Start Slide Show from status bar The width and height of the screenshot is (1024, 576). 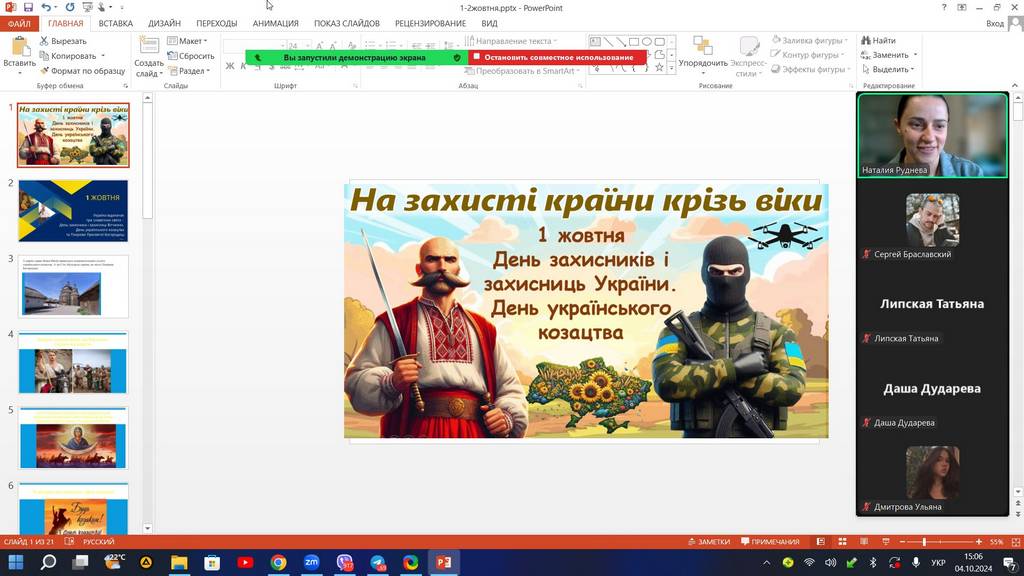886,541
